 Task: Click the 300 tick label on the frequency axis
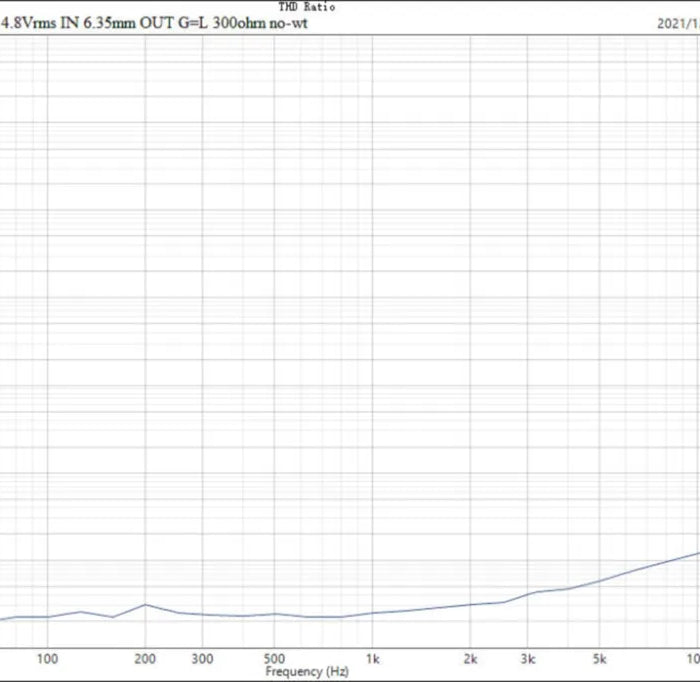tap(203, 659)
